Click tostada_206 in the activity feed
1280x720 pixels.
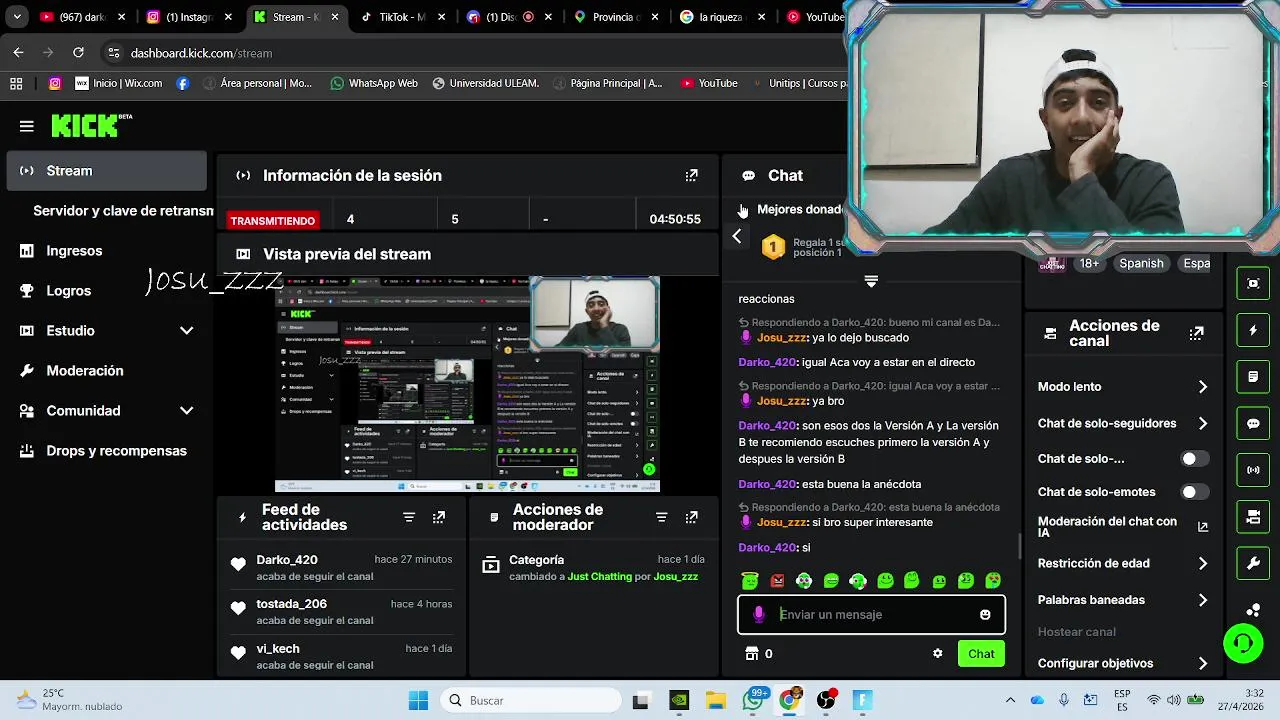[x=291, y=604]
